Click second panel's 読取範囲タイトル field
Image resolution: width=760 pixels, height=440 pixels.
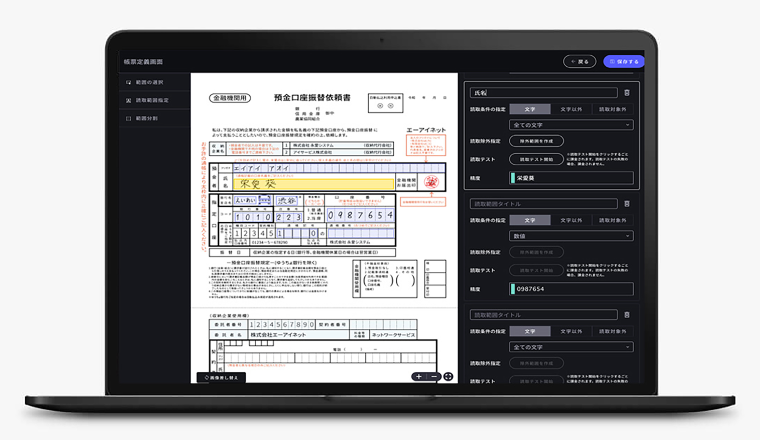[543, 204]
